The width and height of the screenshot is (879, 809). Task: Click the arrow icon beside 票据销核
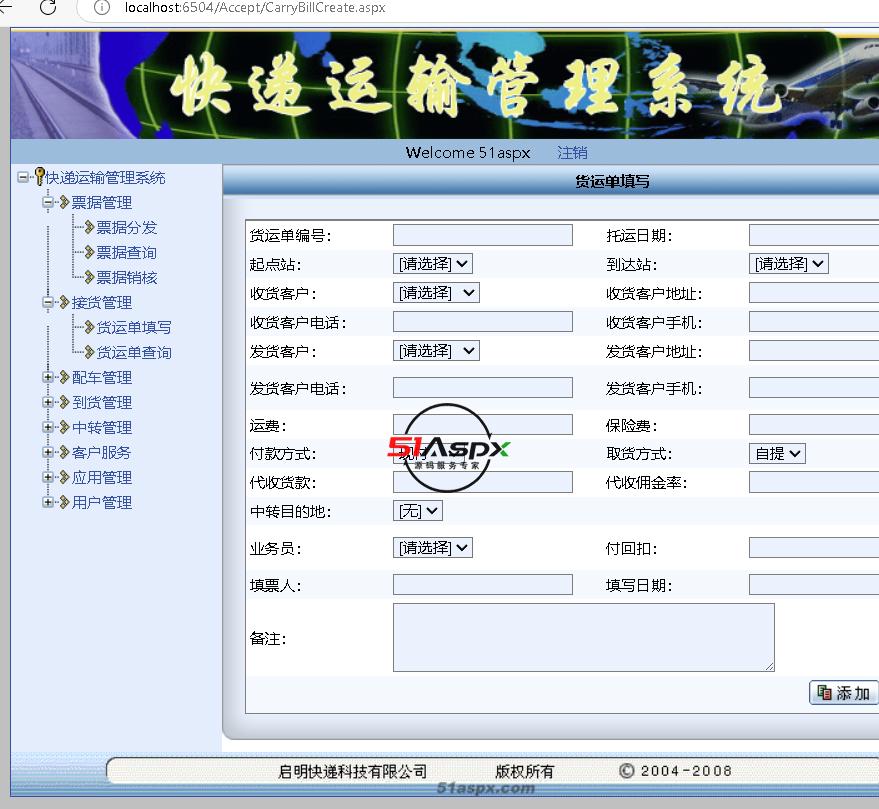tap(89, 277)
